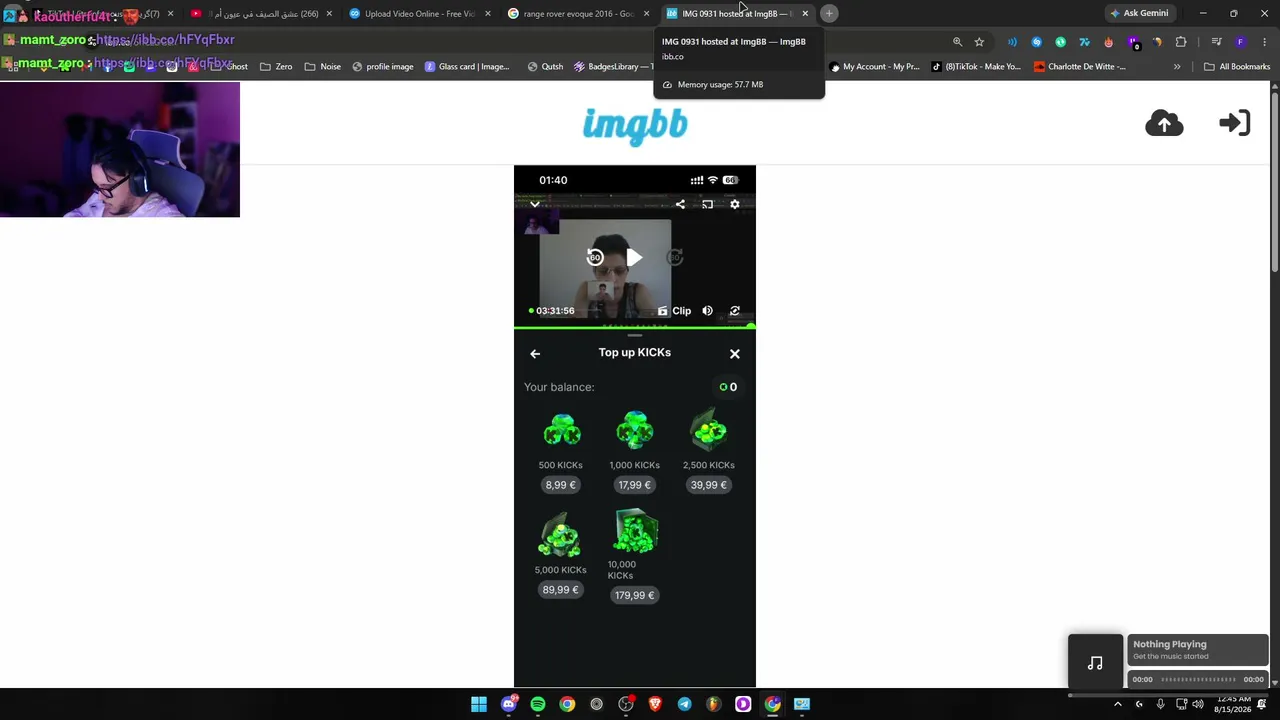This screenshot has height=720, width=1280.
Task: Open the Charlotte De Witte bookmark
Action: pos(1080,67)
